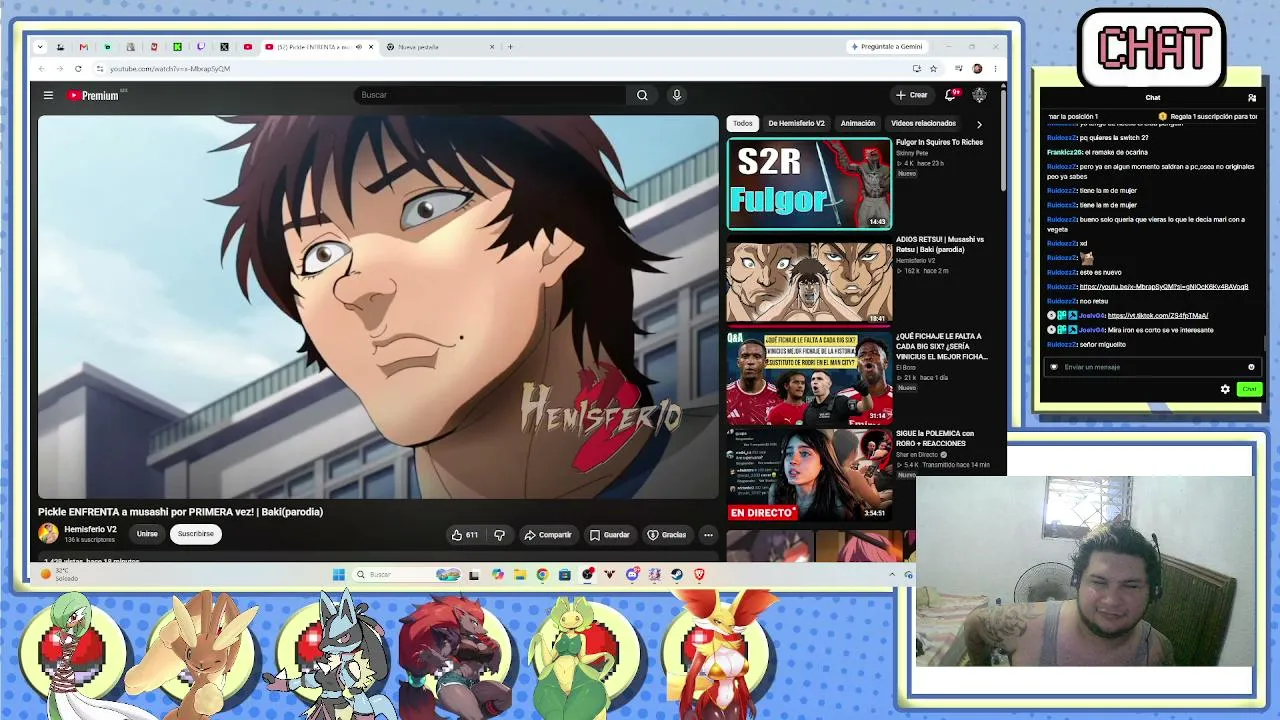Open the emote picker in chat input
The height and width of the screenshot is (720, 1280).
coord(1251,367)
